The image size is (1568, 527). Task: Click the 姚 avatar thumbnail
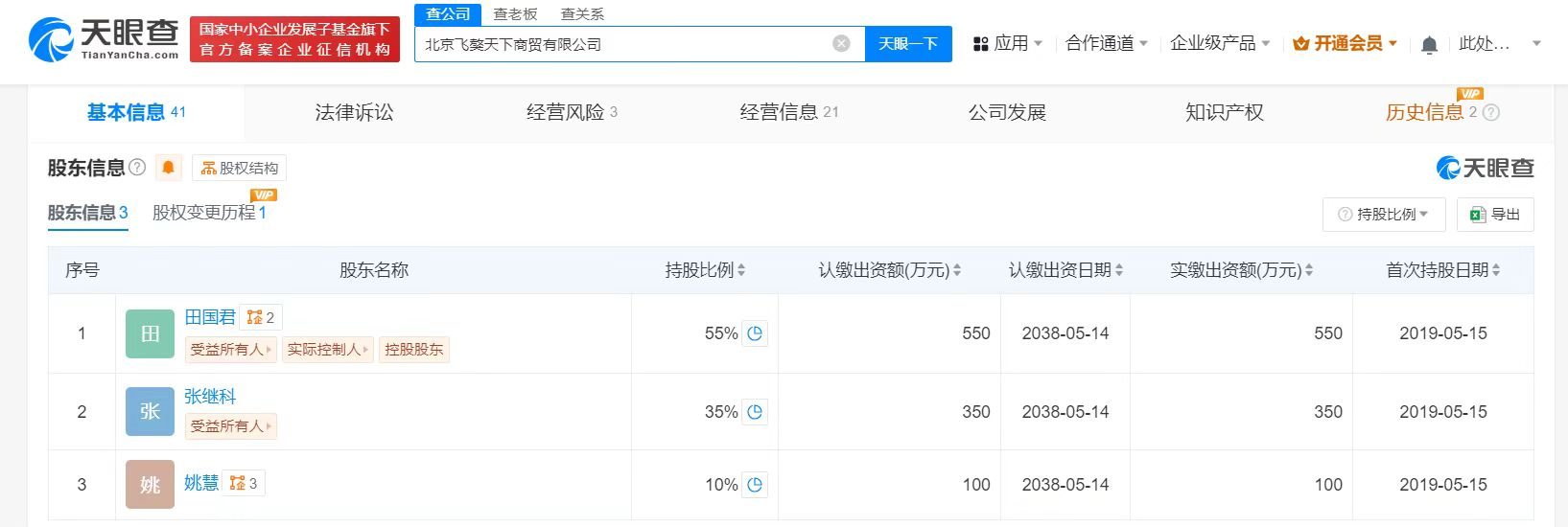click(x=150, y=485)
